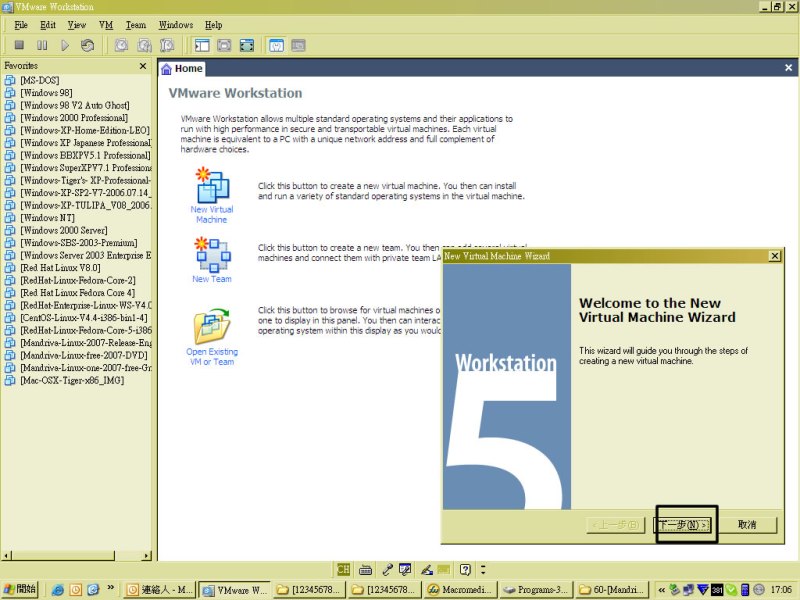Click the system clock showing 17:06
800x600 pixels.
pyautogui.click(x=781, y=590)
